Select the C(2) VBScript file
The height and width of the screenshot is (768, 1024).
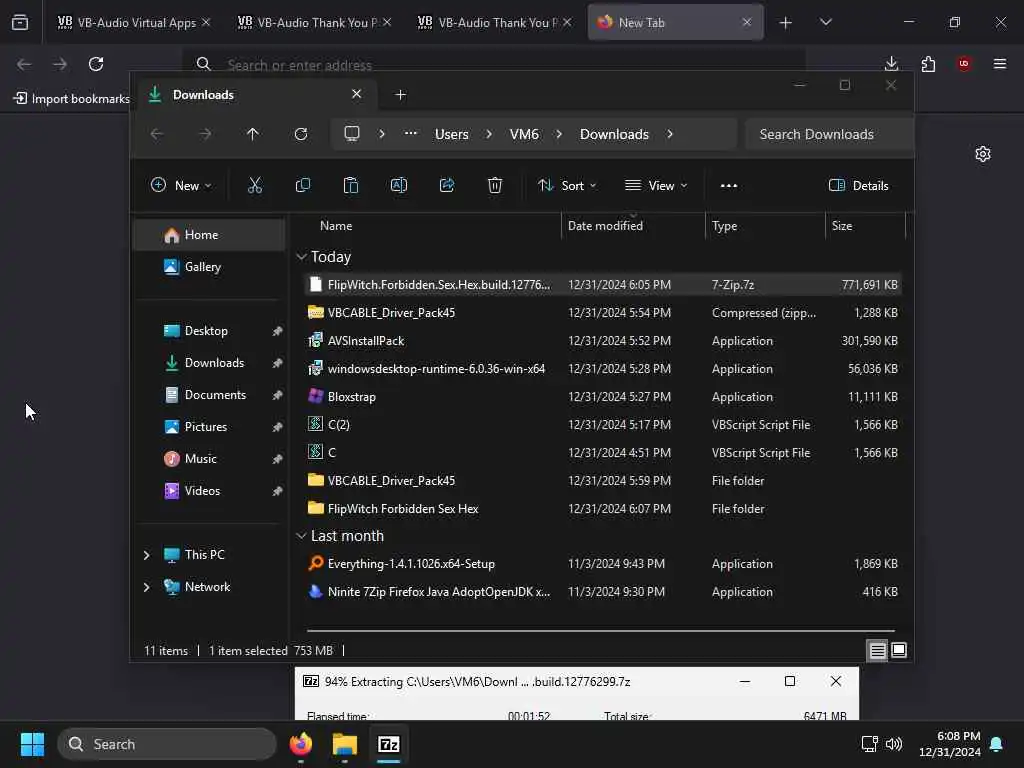click(x=602, y=425)
